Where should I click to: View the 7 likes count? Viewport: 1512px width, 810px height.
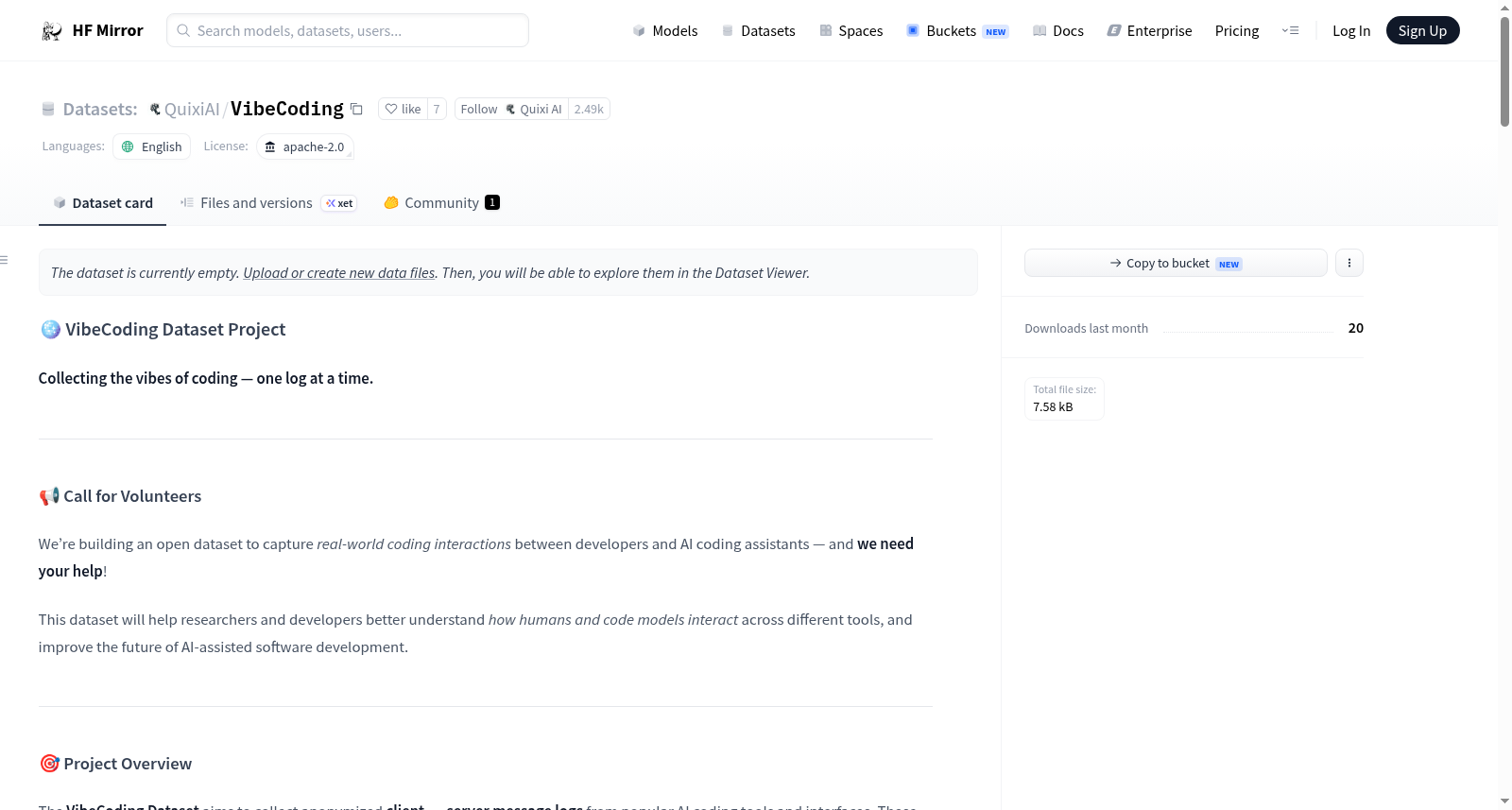pyautogui.click(x=437, y=109)
